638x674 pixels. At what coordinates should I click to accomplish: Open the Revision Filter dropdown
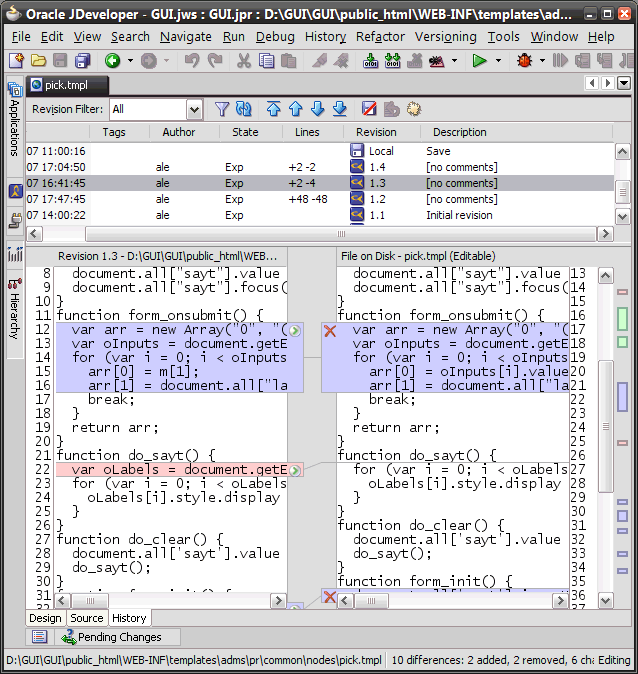[193, 109]
